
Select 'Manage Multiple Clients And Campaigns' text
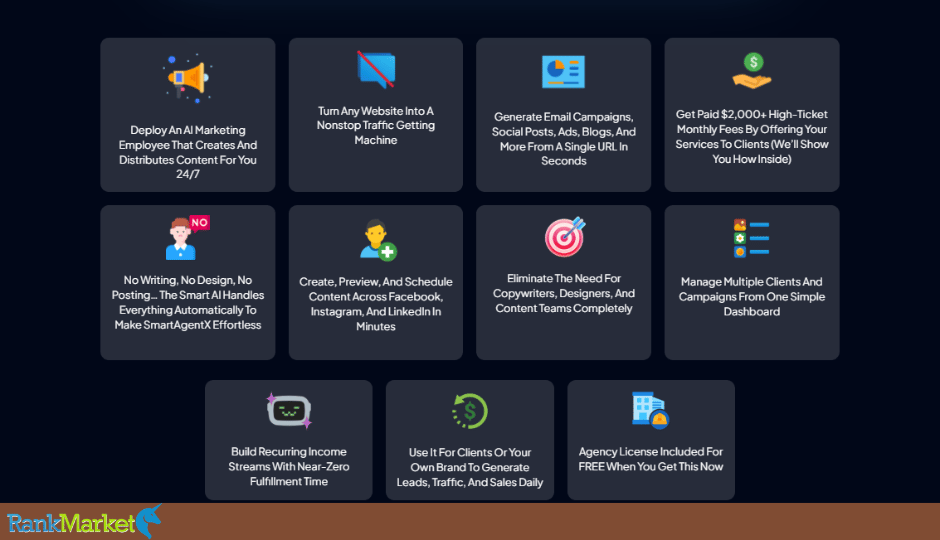click(x=752, y=289)
